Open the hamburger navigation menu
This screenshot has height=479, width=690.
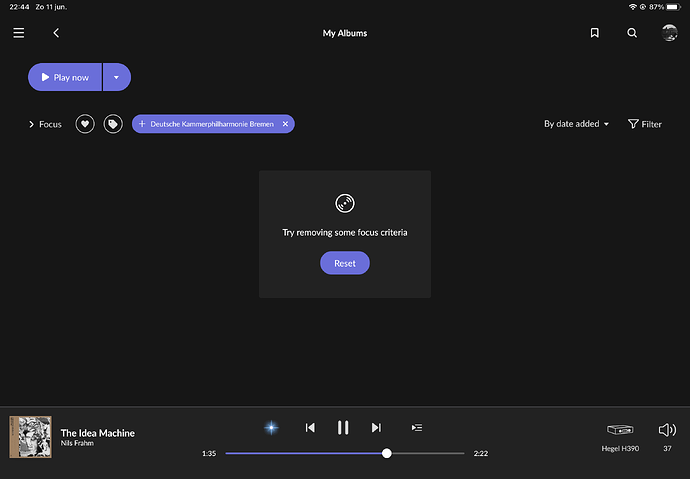click(19, 33)
